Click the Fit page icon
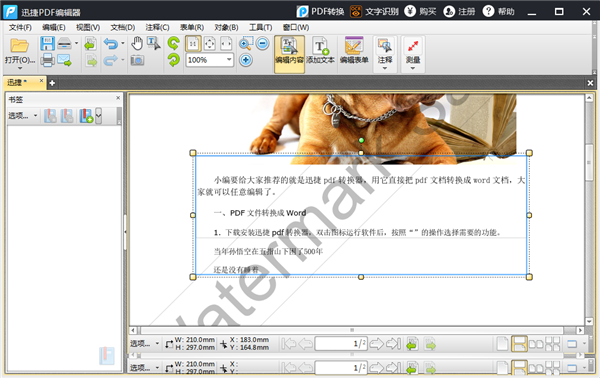Image resolution: width=600 pixels, height=378 pixels. point(210,44)
